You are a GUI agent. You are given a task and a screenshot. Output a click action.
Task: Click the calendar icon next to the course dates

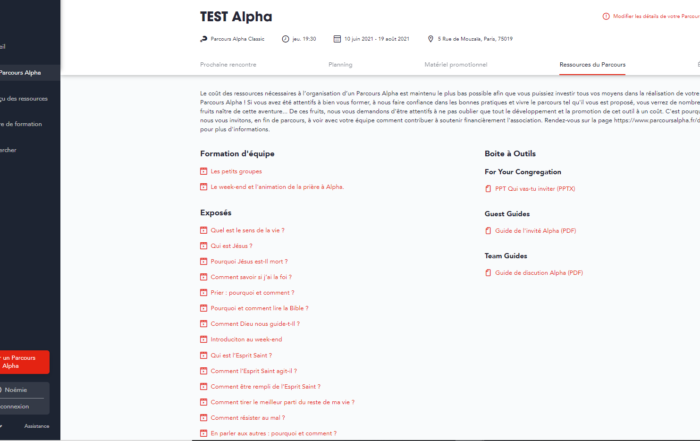337,39
